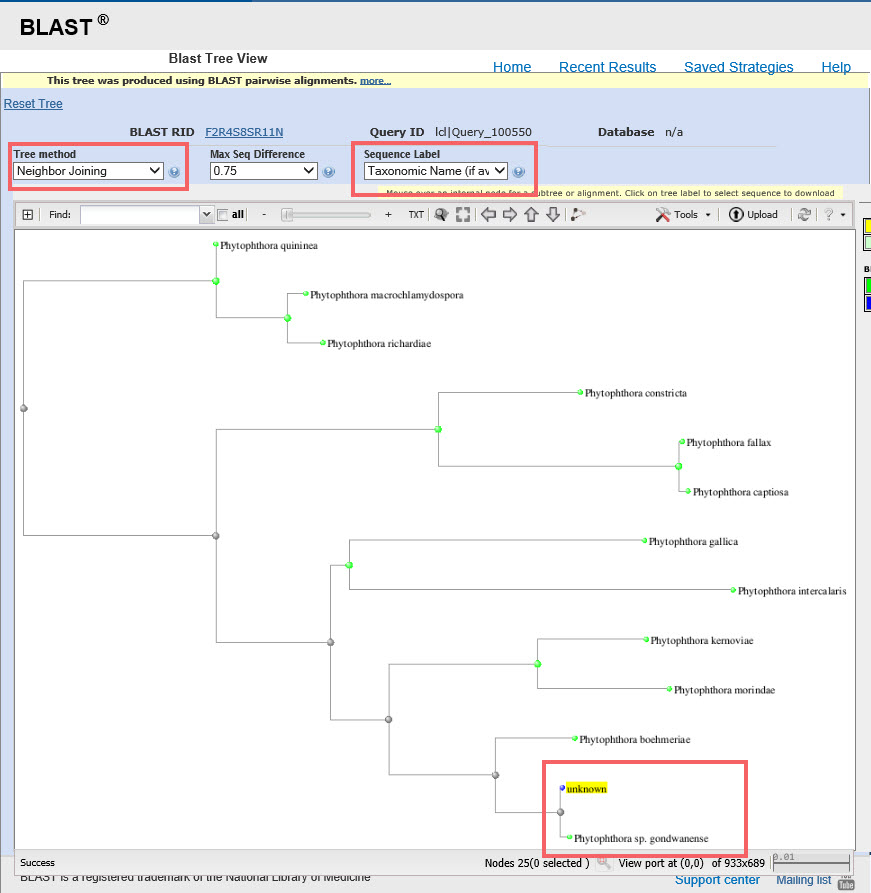Click into the Find text field

click(x=140, y=215)
